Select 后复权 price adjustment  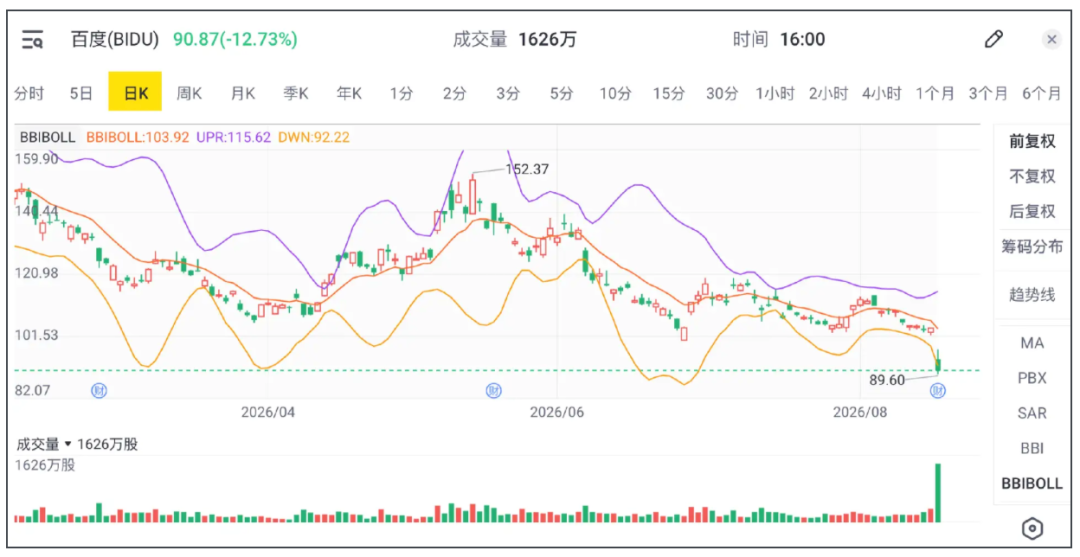coord(1032,211)
